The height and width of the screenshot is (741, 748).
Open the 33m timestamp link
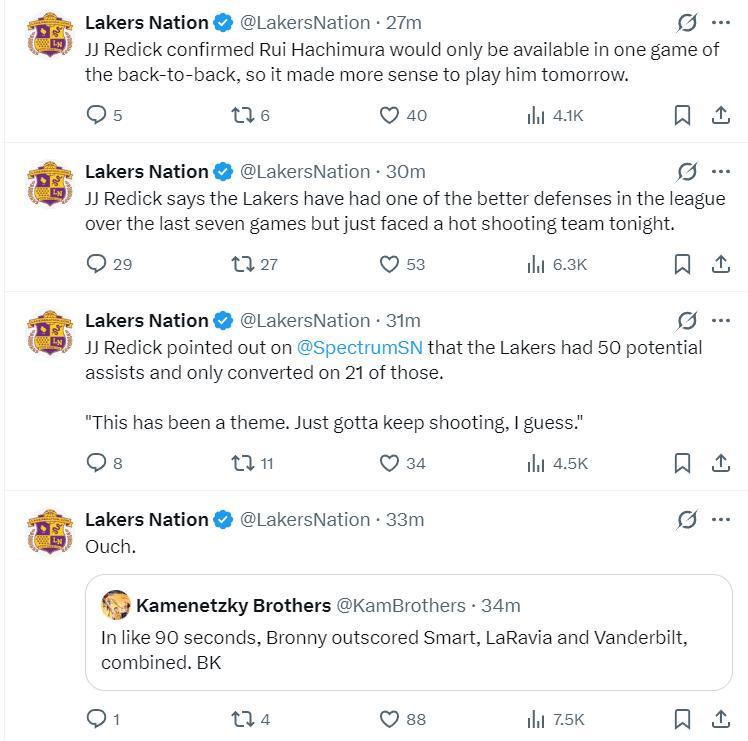[x=405, y=519]
